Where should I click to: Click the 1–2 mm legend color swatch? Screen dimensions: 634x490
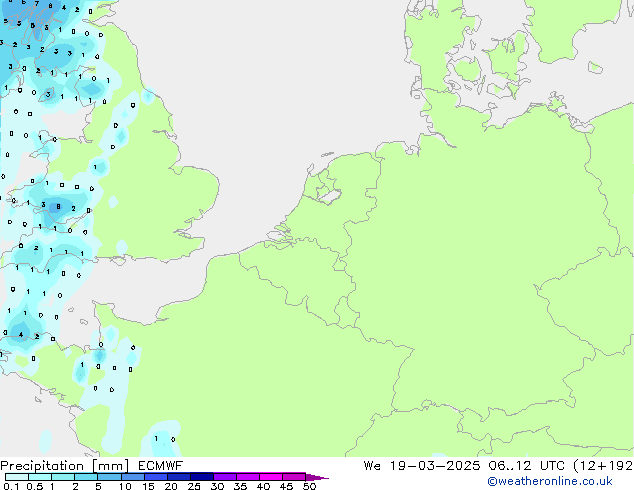[63, 477]
